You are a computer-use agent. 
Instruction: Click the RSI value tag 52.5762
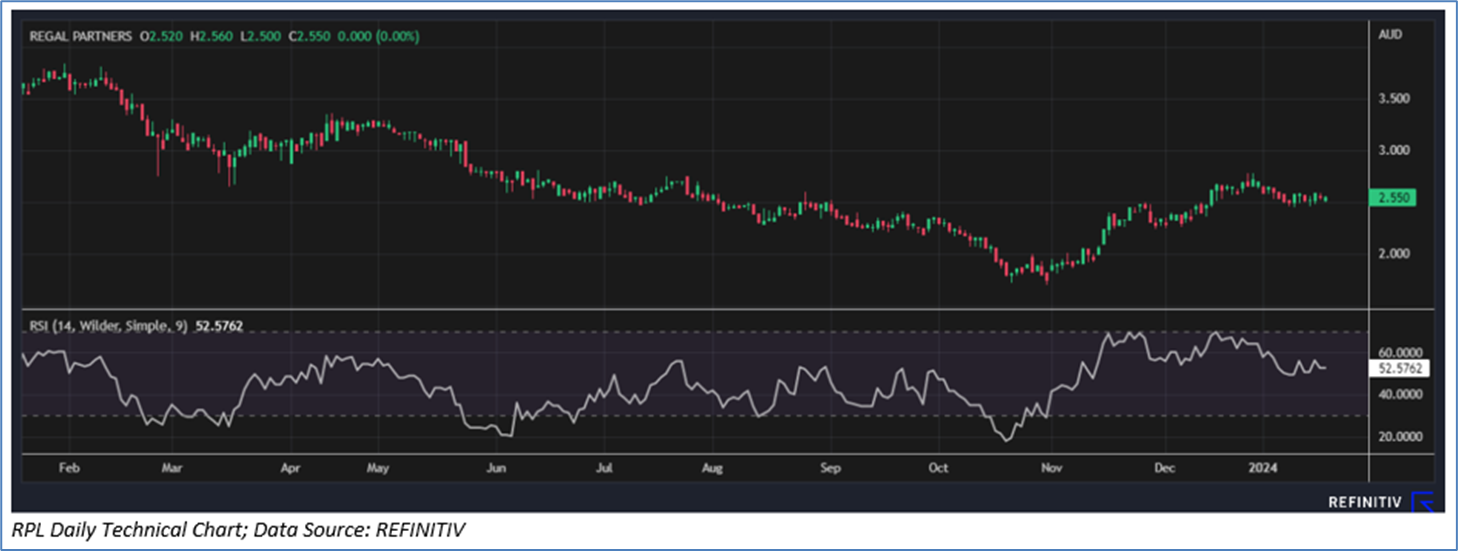1401,368
